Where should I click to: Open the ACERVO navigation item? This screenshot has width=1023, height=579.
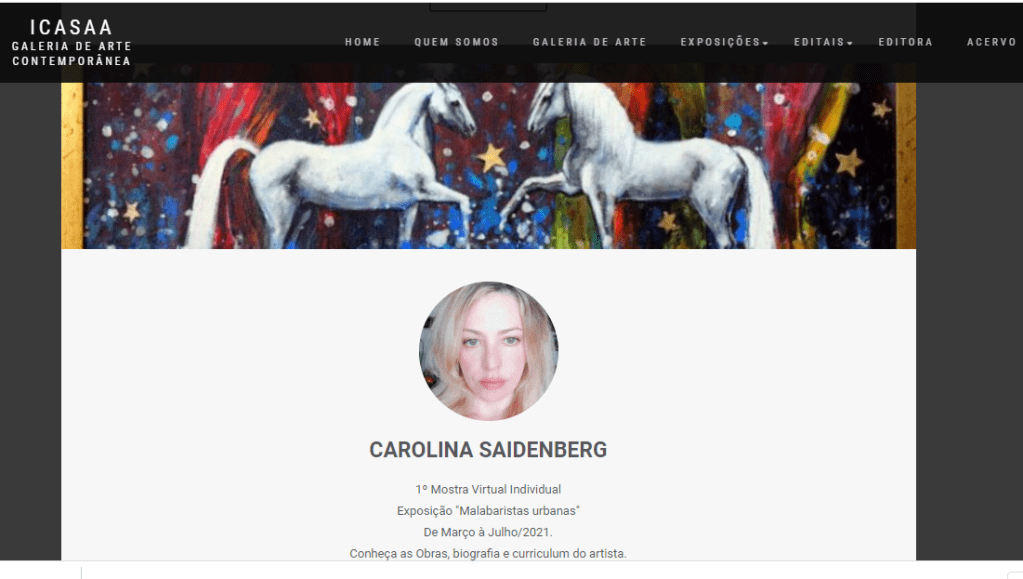[992, 42]
